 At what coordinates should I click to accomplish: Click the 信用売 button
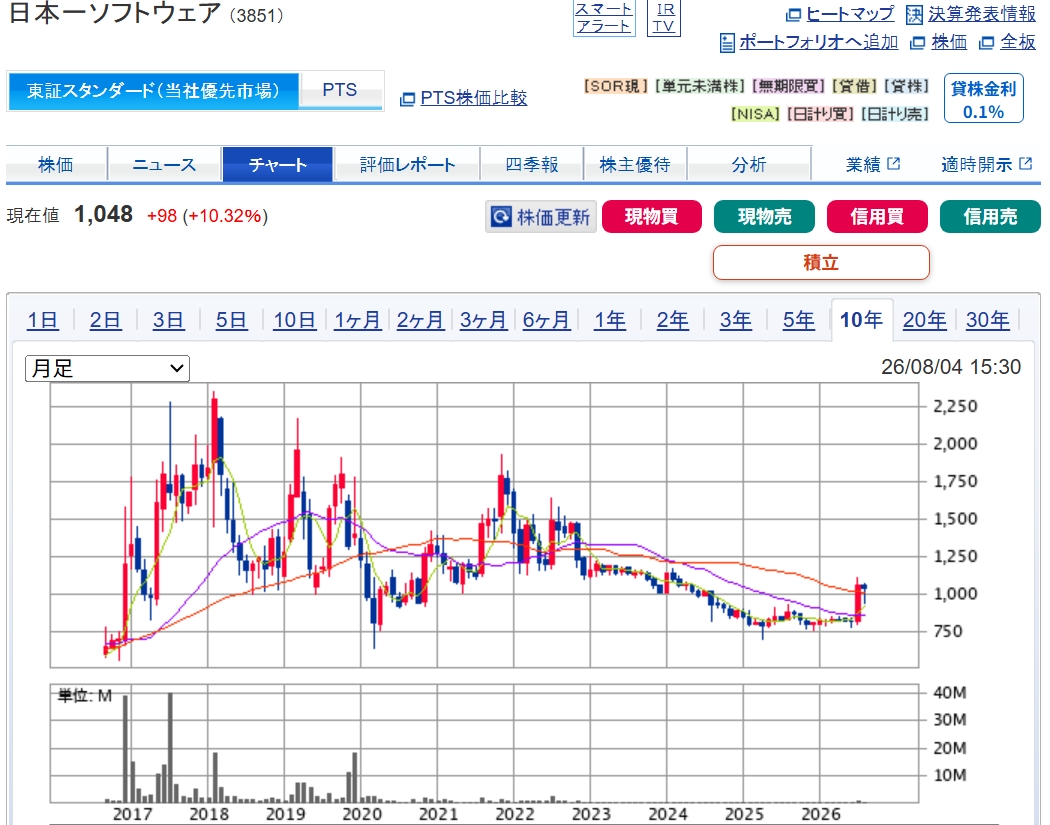click(x=990, y=216)
